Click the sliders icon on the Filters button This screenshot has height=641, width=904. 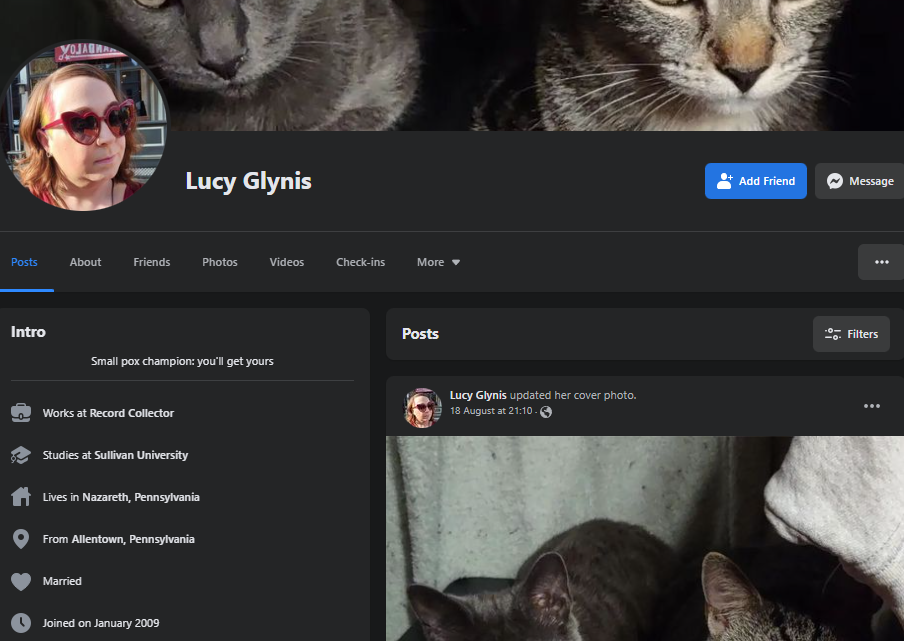click(833, 334)
